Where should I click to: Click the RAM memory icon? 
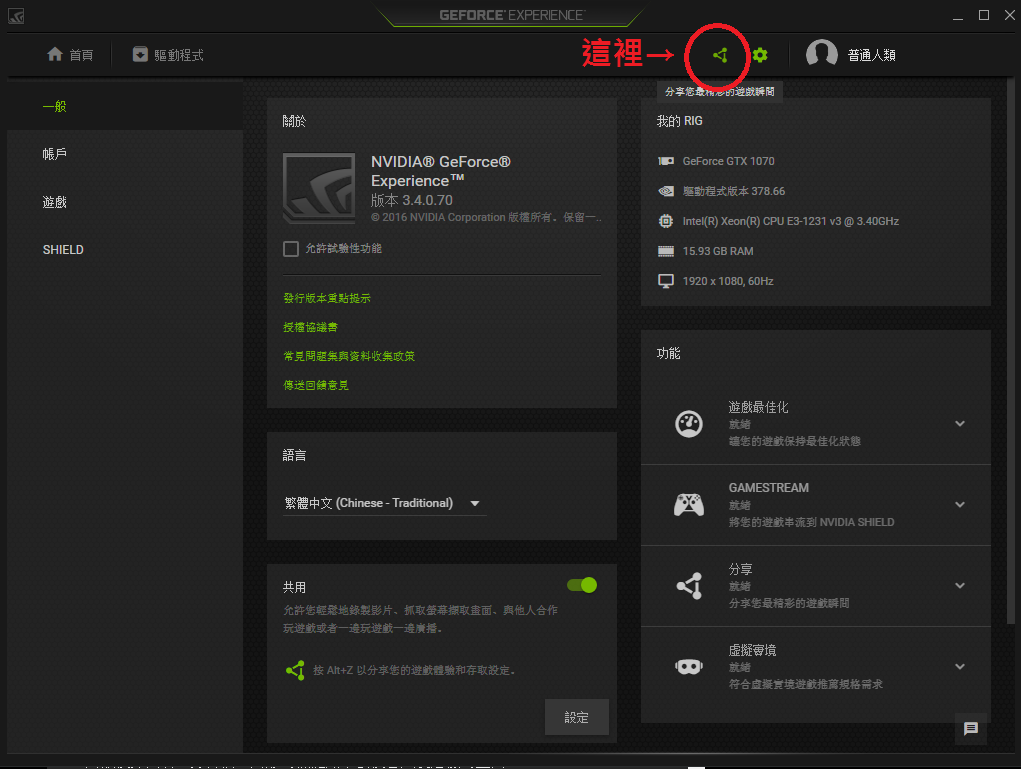click(x=665, y=251)
